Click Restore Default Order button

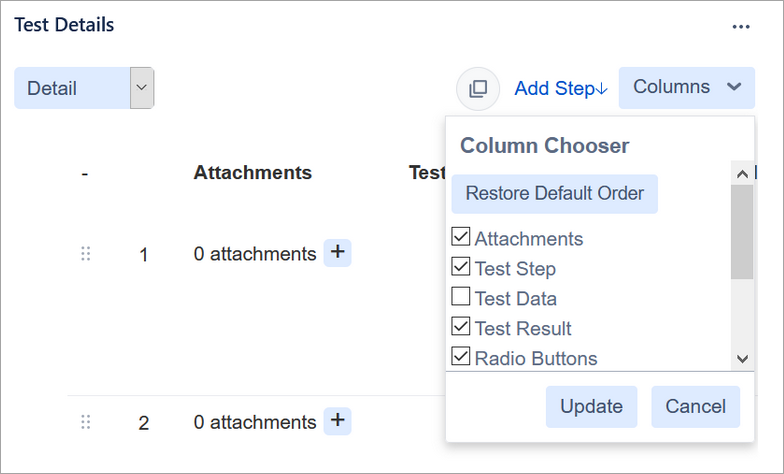pyautogui.click(x=554, y=193)
